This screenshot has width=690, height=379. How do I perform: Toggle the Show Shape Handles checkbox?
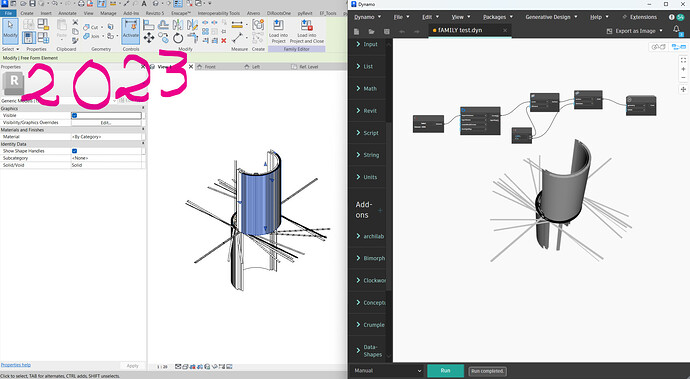(x=74, y=151)
